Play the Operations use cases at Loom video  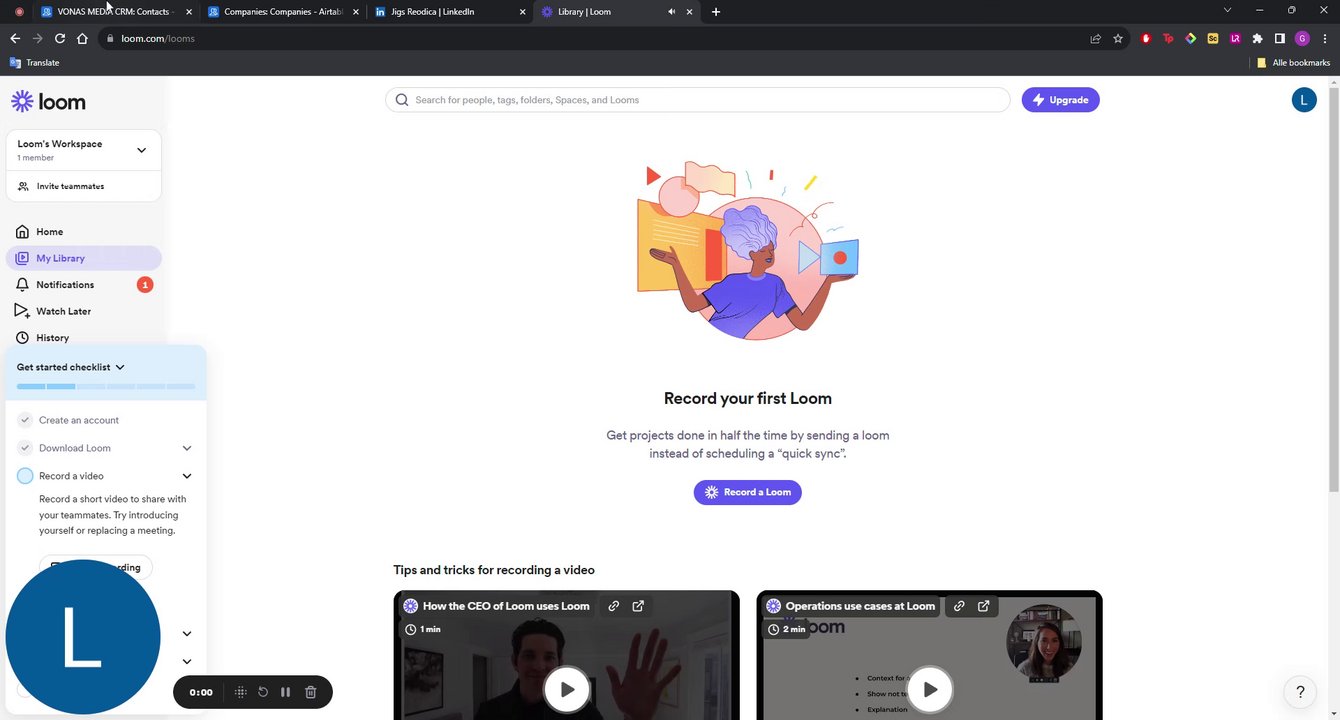pos(930,689)
